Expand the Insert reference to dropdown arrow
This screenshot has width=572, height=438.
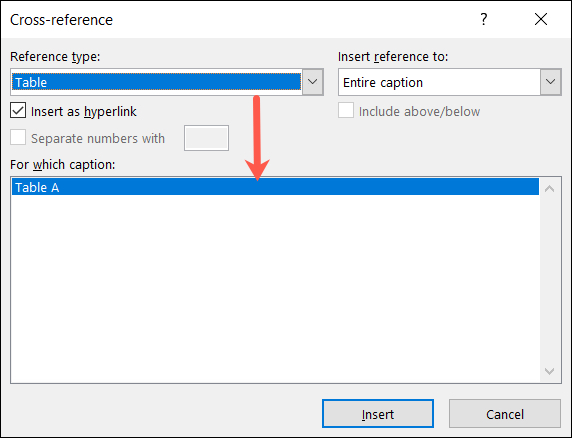tap(550, 82)
